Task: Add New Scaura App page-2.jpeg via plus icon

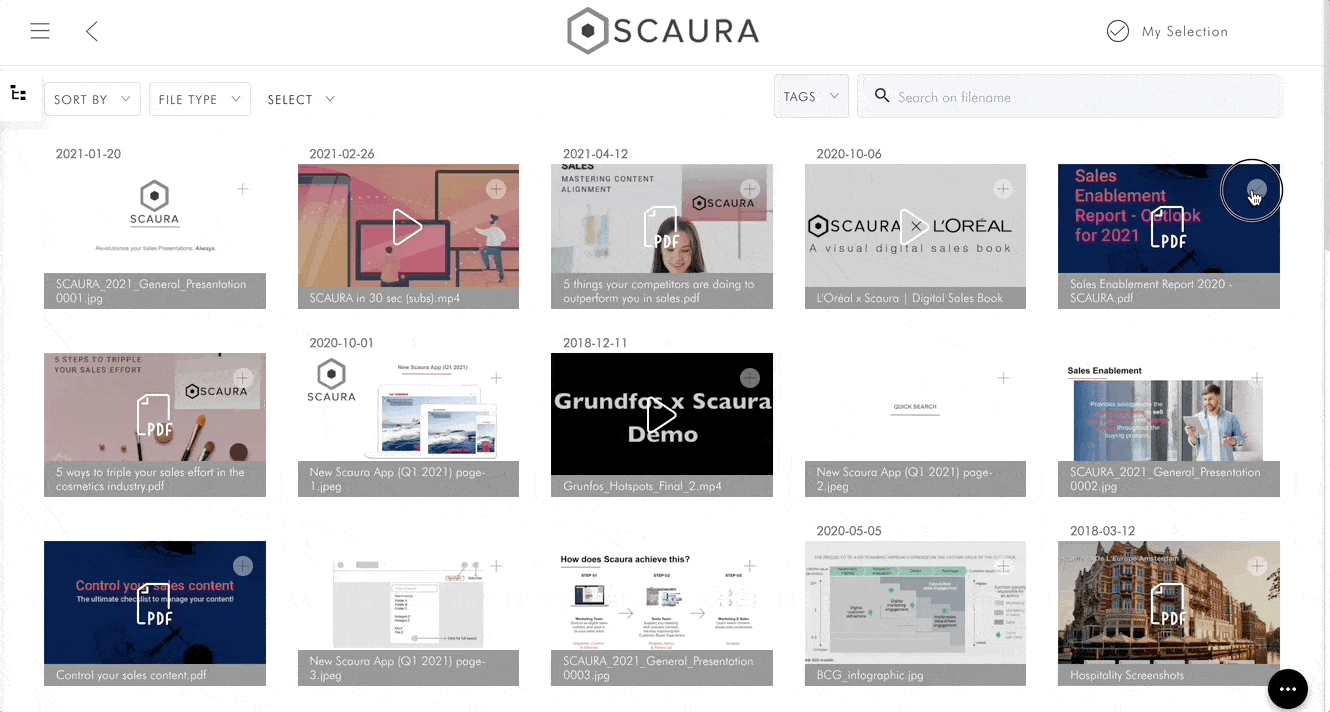Action: click(x=1003, y=378)
